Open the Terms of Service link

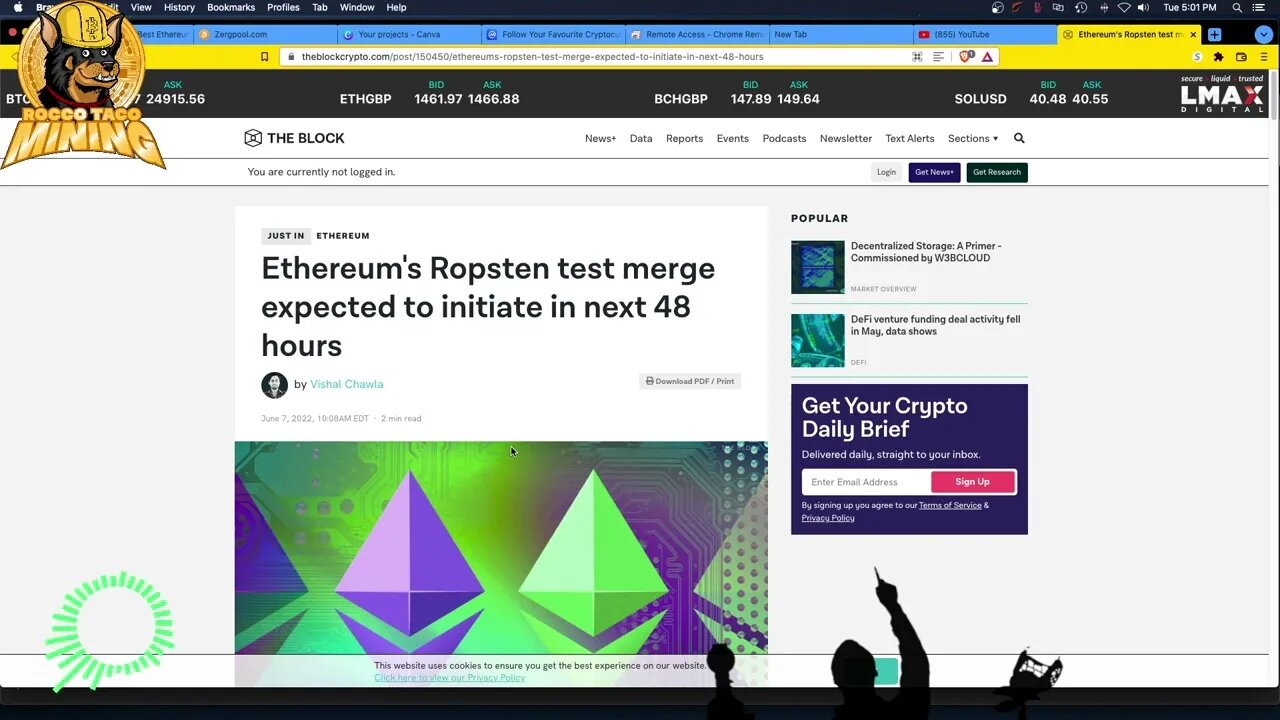(950, 506)
